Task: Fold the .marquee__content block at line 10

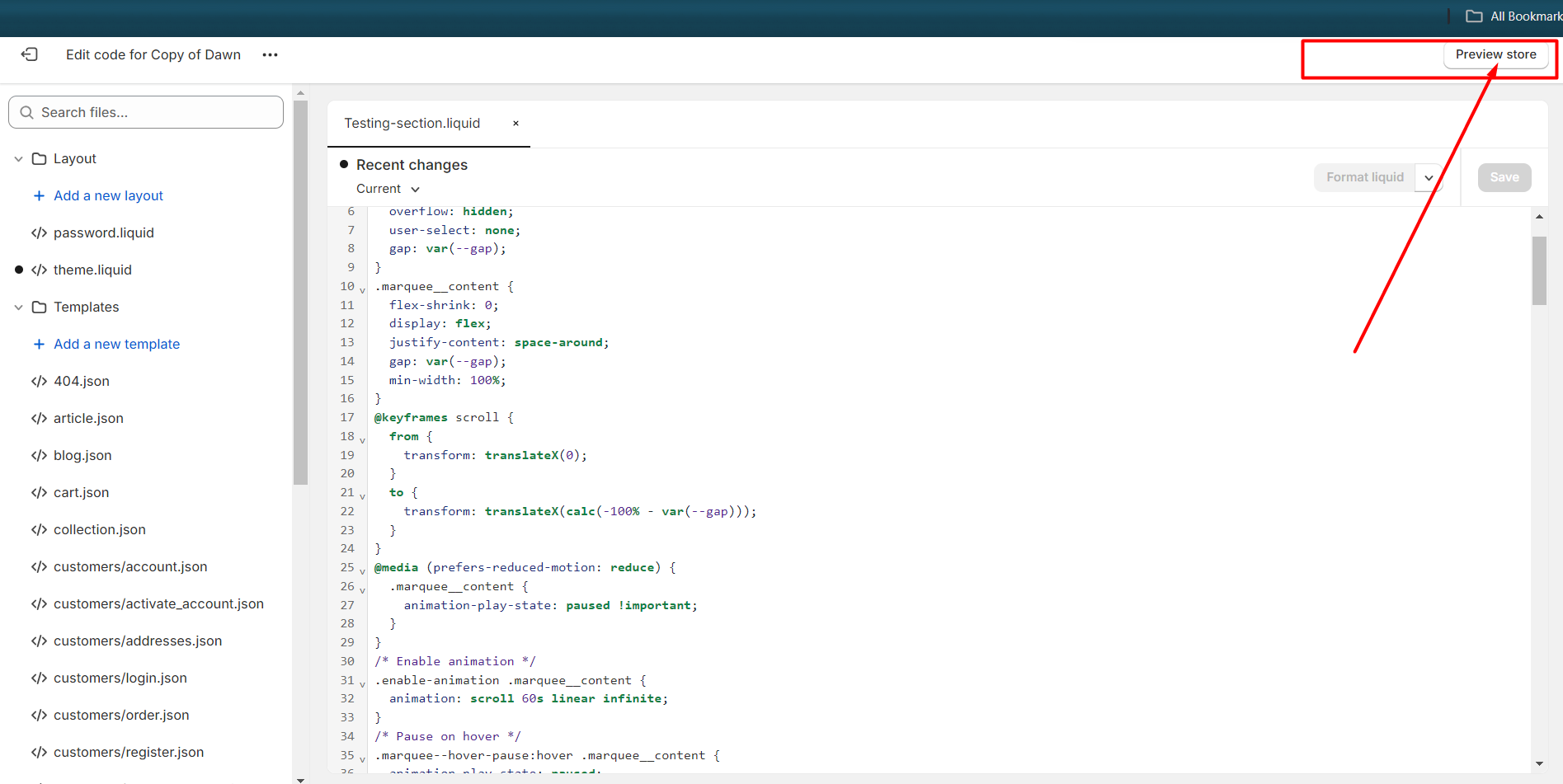Action: point(362,289)
